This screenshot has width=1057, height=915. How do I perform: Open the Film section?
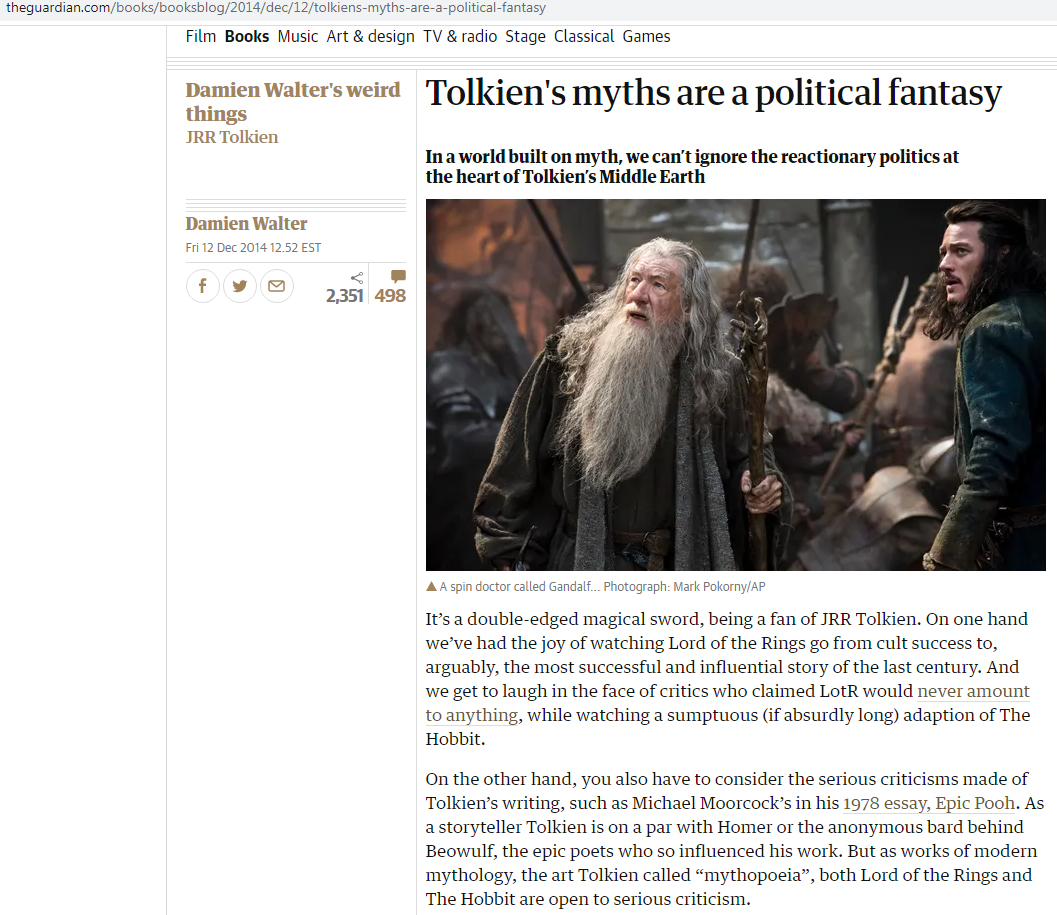(201, 36)
